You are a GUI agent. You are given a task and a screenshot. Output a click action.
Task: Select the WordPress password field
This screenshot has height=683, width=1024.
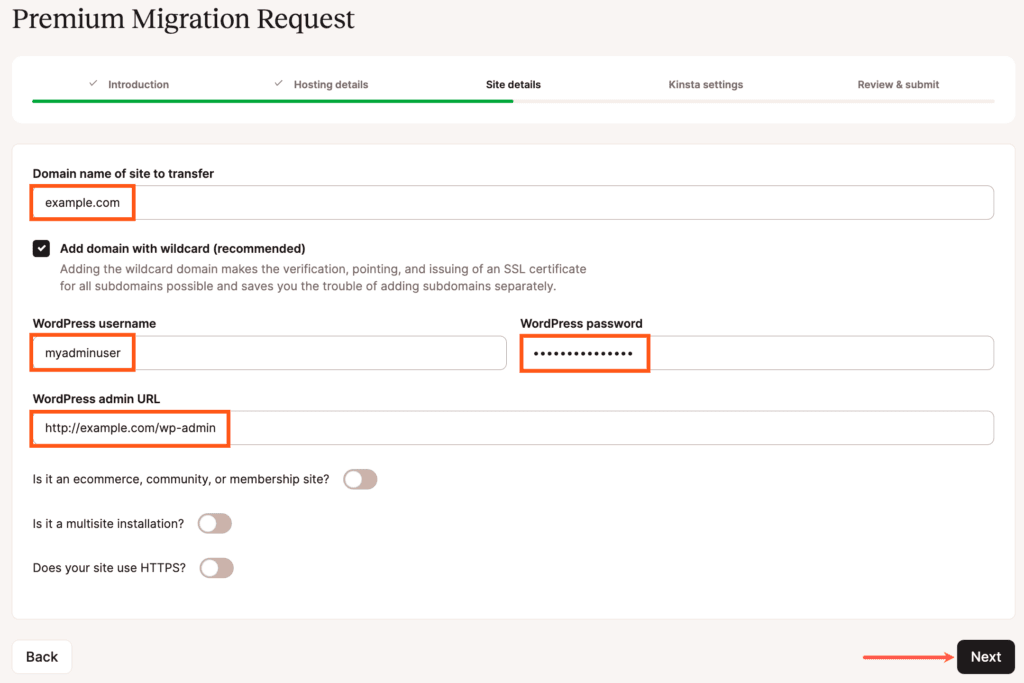pos(756,353)
